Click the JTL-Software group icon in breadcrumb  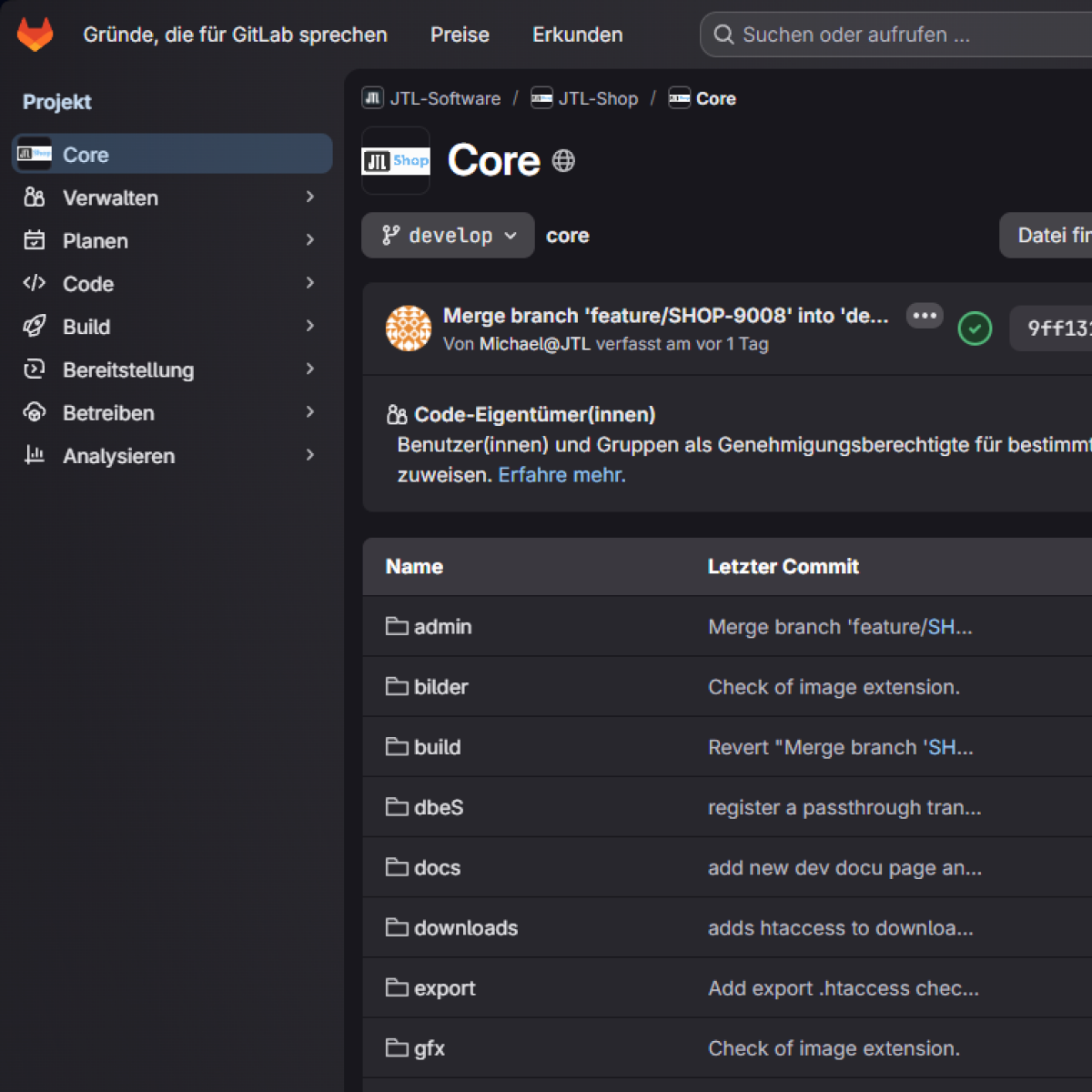click(373, 97)
